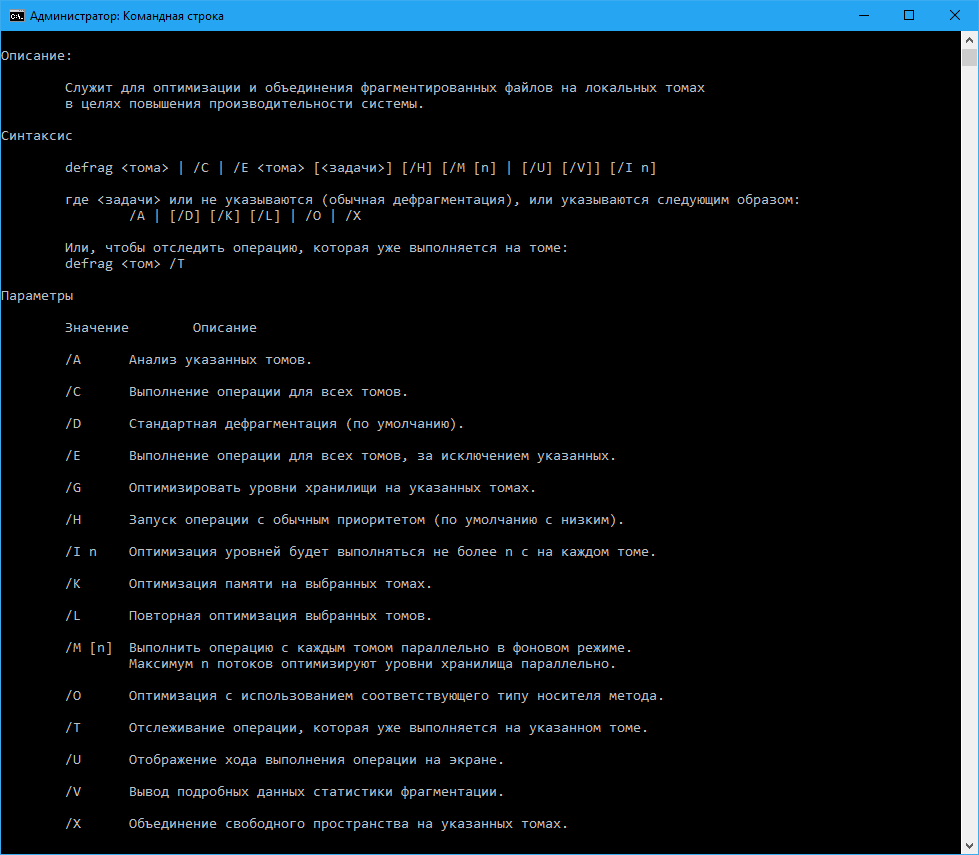The height and width of the screenshot is (855, 979).
Task: Click the '/M [n]' parameter entry
Action: [x=89, y=648]
